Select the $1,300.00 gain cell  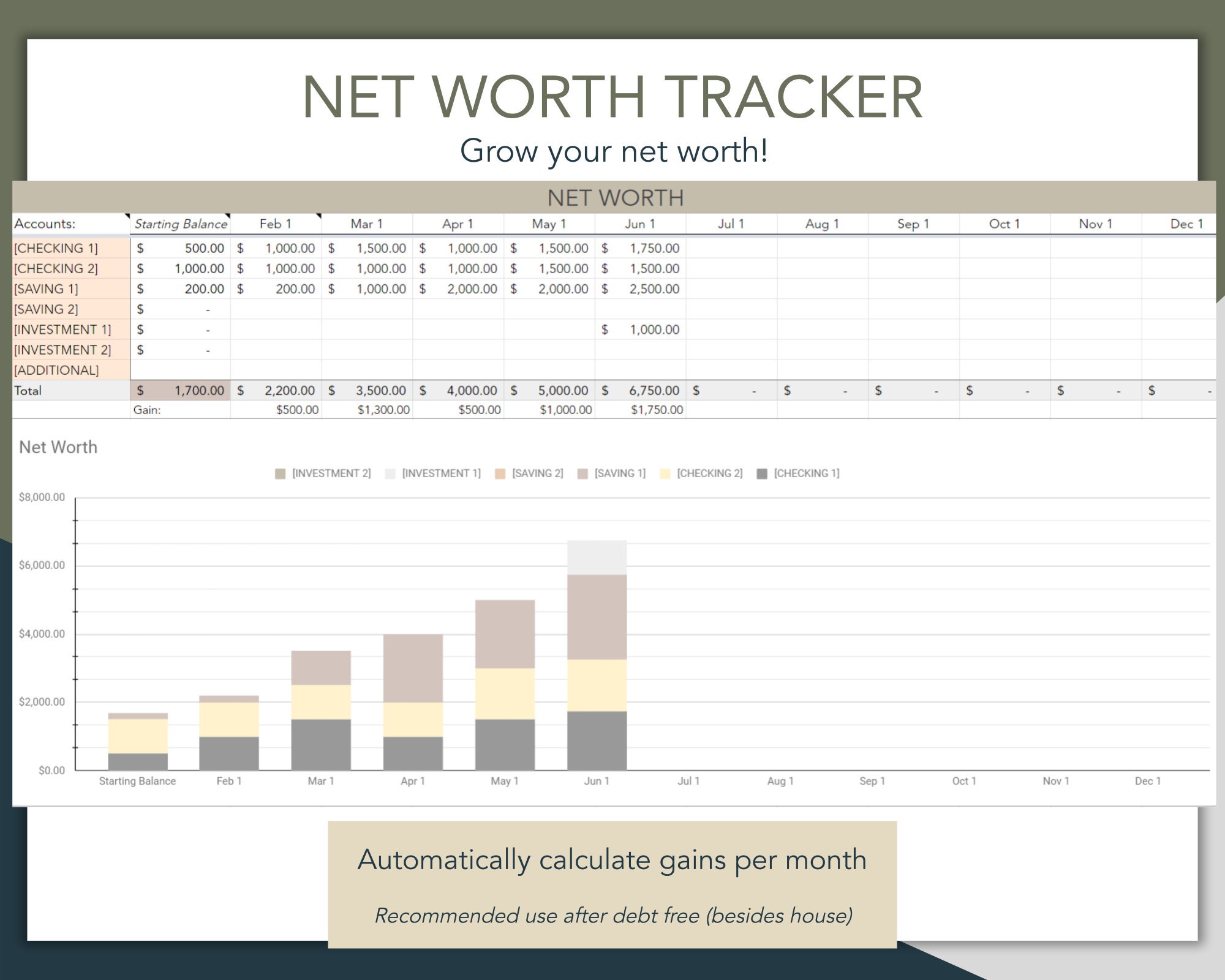point(367,410)
